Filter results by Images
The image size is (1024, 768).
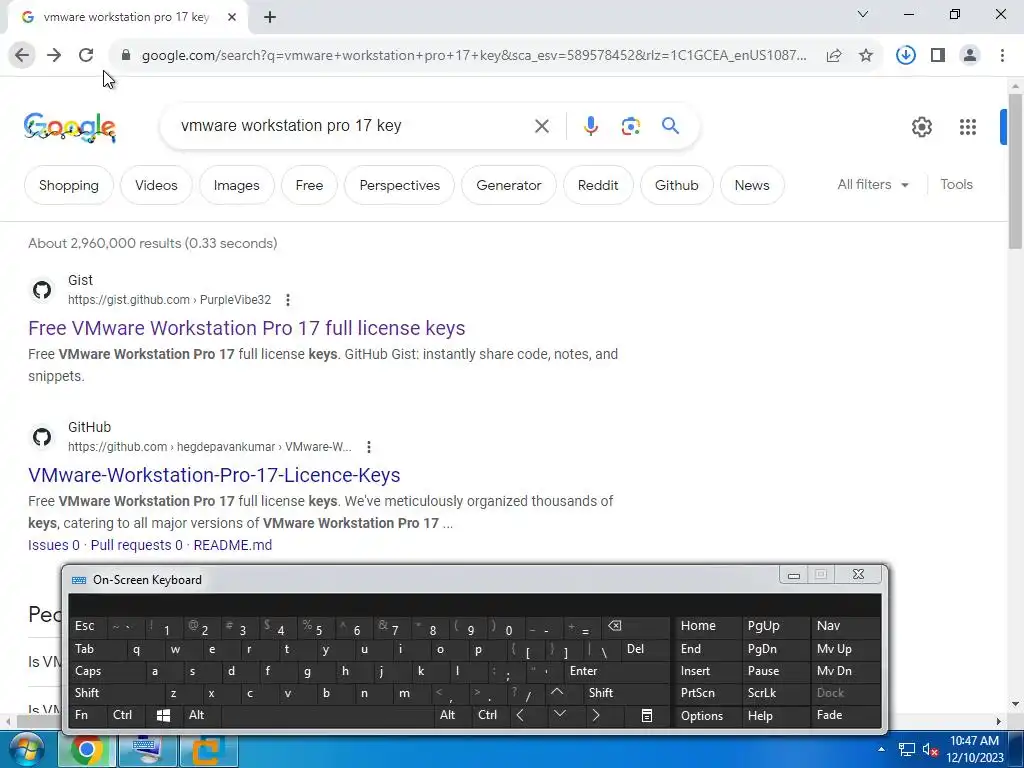click(x=236, y=185)
